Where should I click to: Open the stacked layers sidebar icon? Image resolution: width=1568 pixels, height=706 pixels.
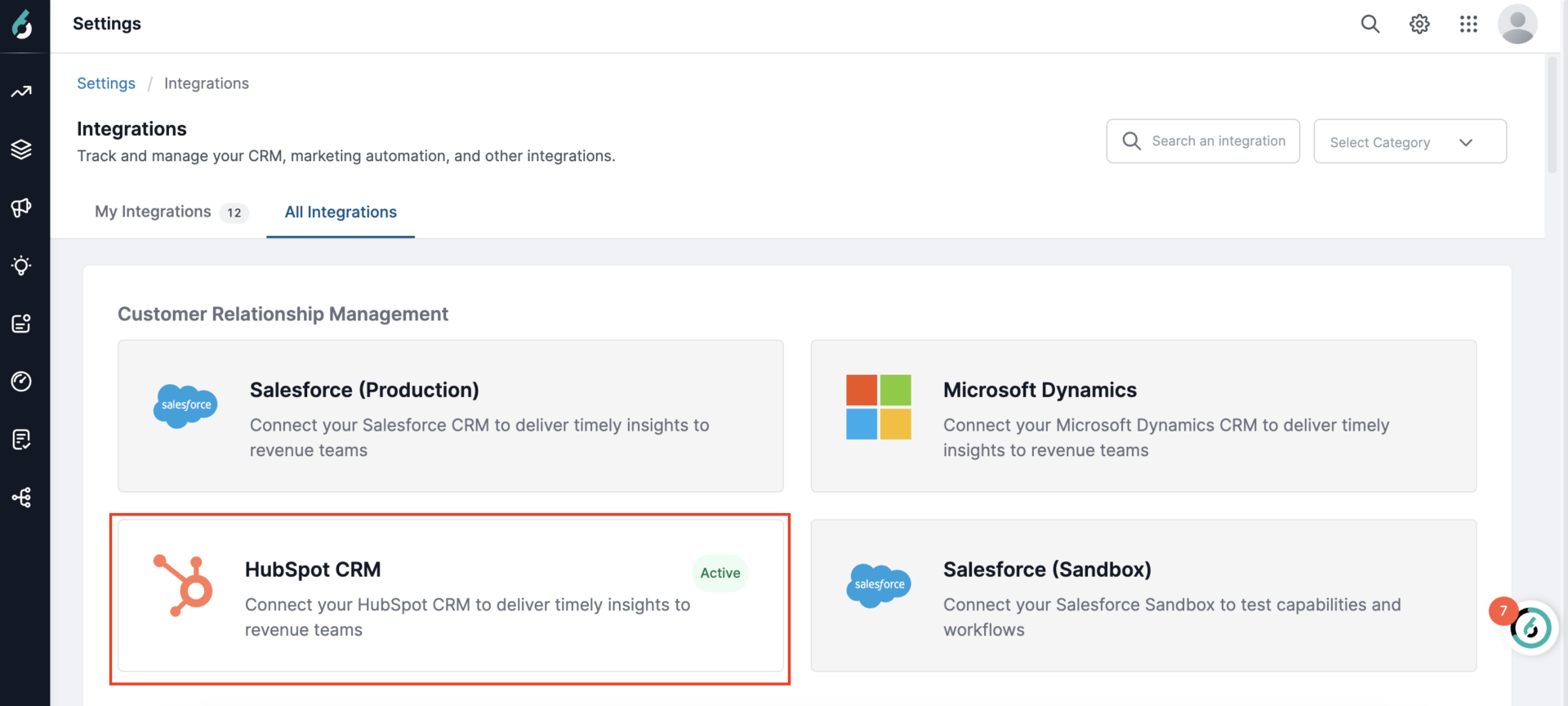coord(21,150)
